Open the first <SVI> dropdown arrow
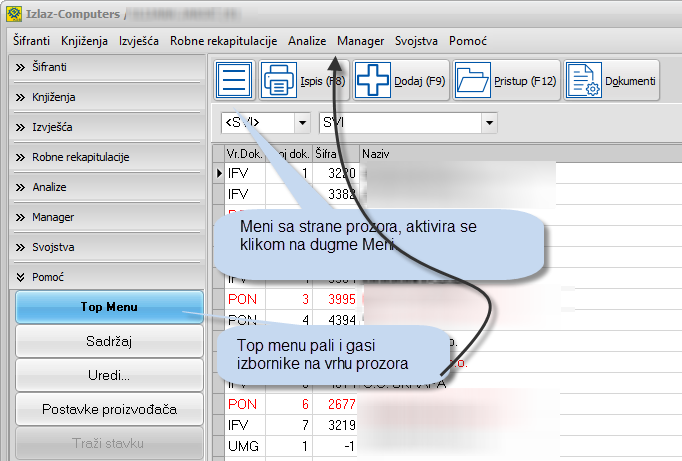 (302, 122)
